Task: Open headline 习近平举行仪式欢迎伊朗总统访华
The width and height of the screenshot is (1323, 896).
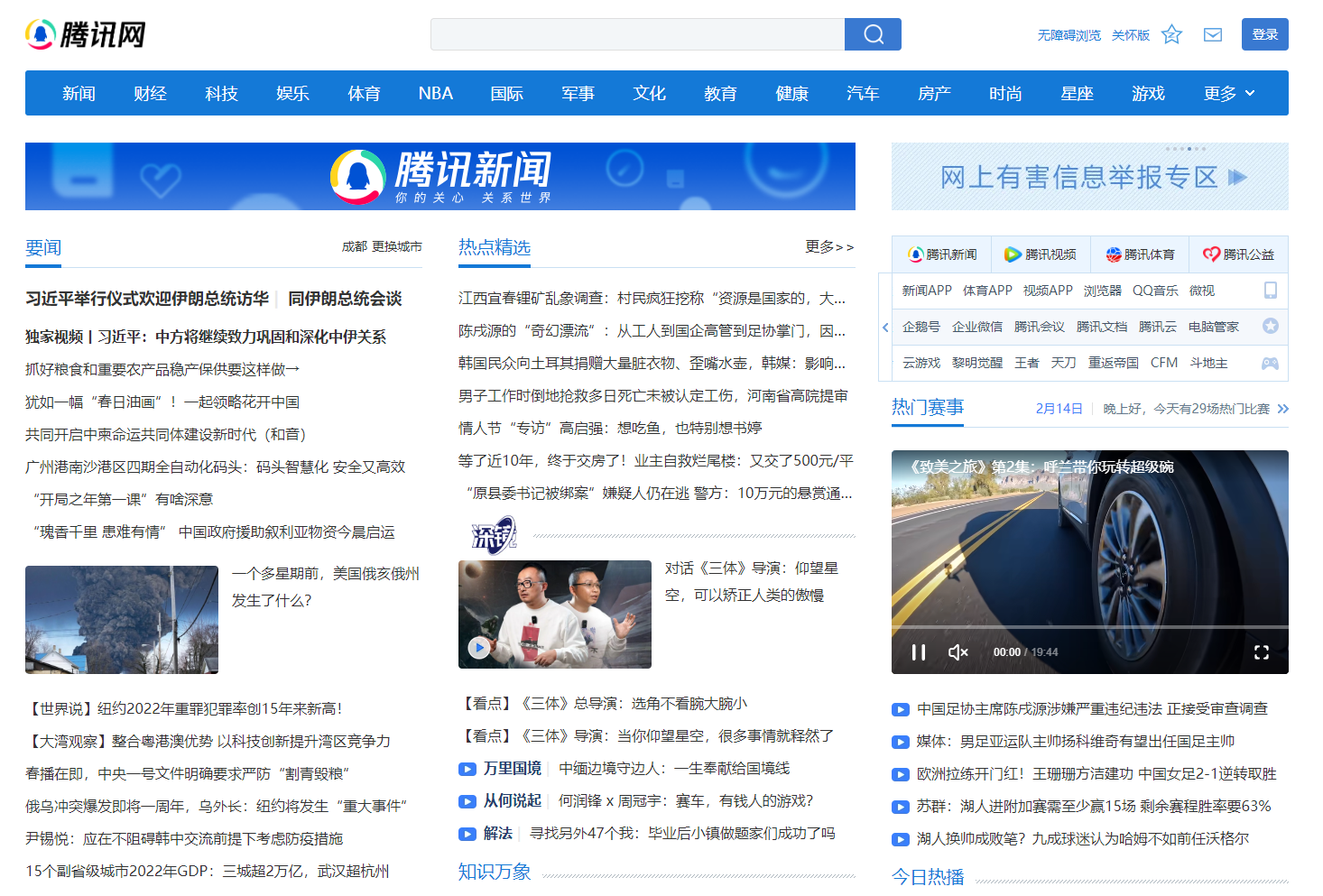Action: click(147, 299)
